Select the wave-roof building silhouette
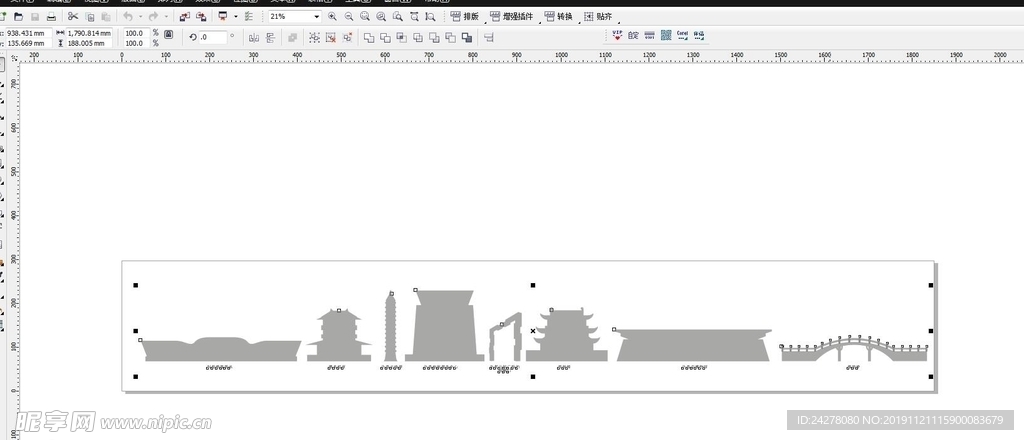Screen dimensions: 1024x440 tap(221, 351)
